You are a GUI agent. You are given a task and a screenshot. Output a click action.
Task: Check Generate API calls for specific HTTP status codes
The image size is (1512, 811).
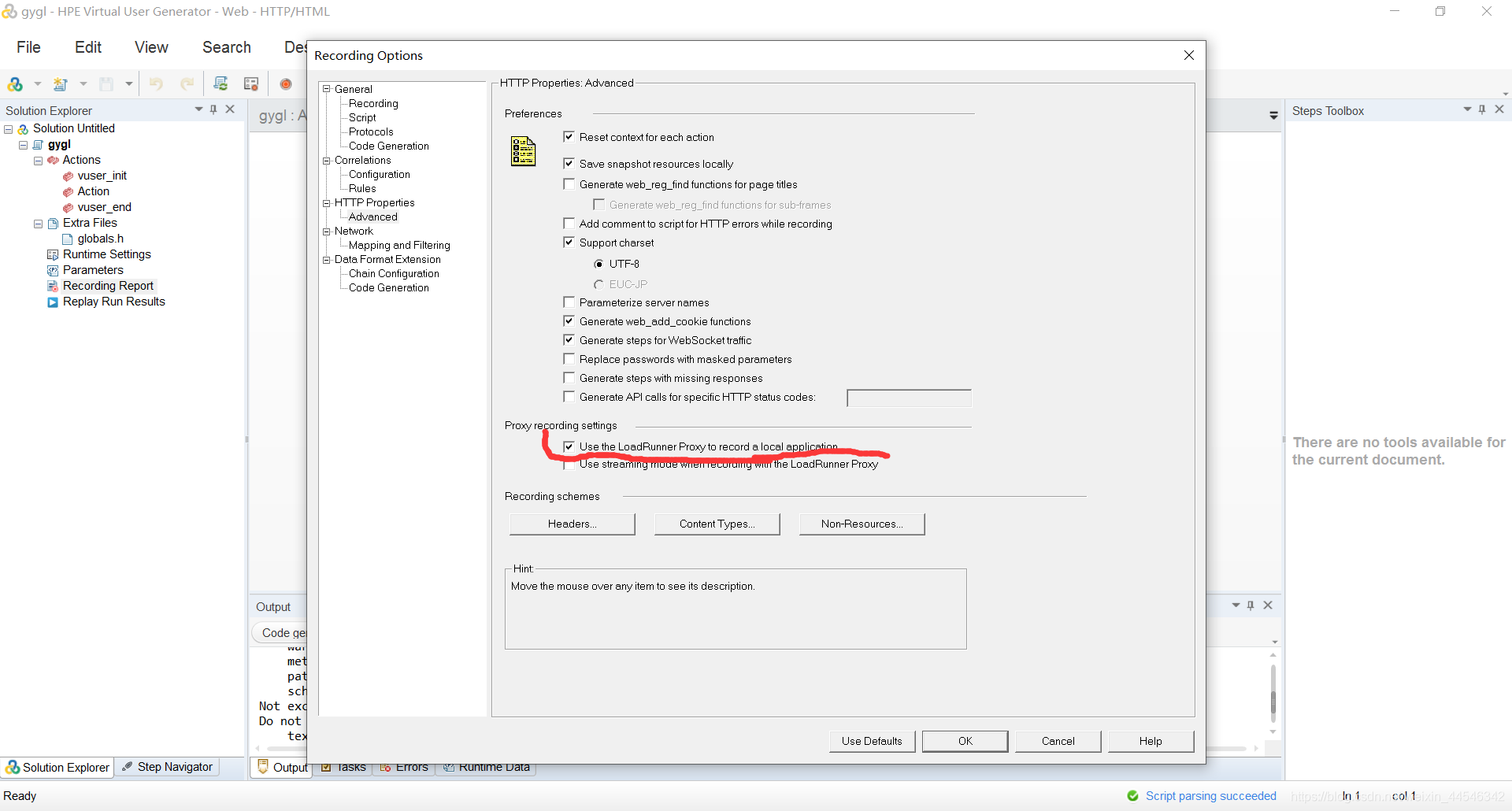click(x=569, y=396)
